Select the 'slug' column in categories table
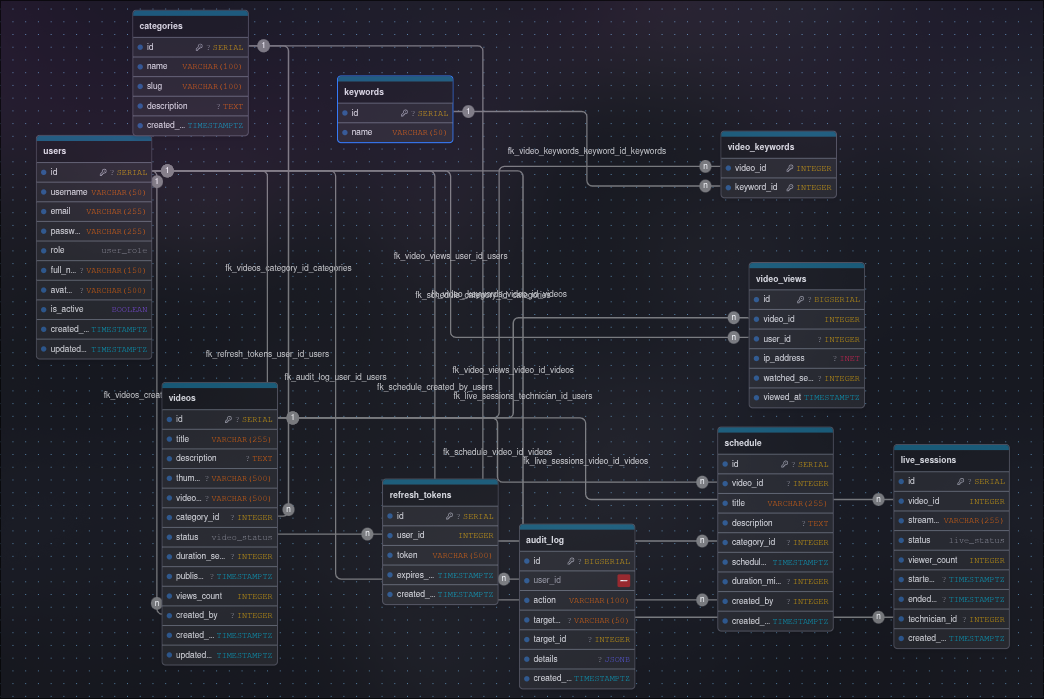 190,87
